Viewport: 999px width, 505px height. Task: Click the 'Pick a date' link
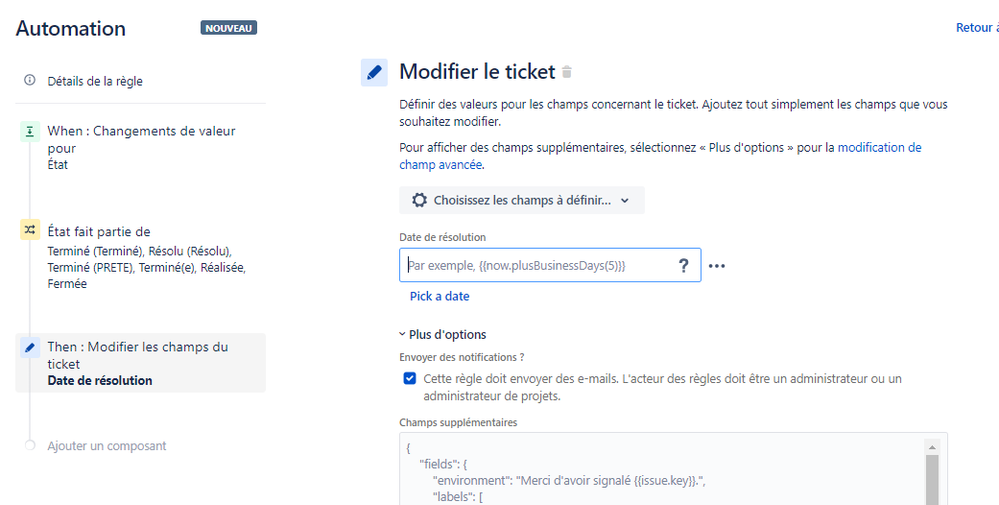click(x=440, y=296)
